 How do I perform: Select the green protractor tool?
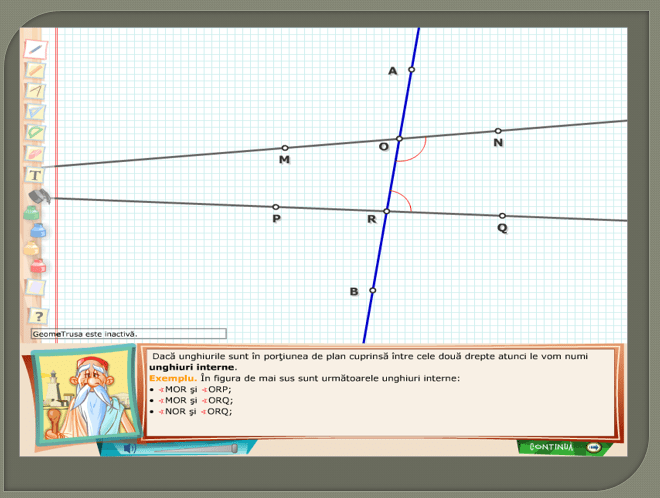[x=35, y=133]
